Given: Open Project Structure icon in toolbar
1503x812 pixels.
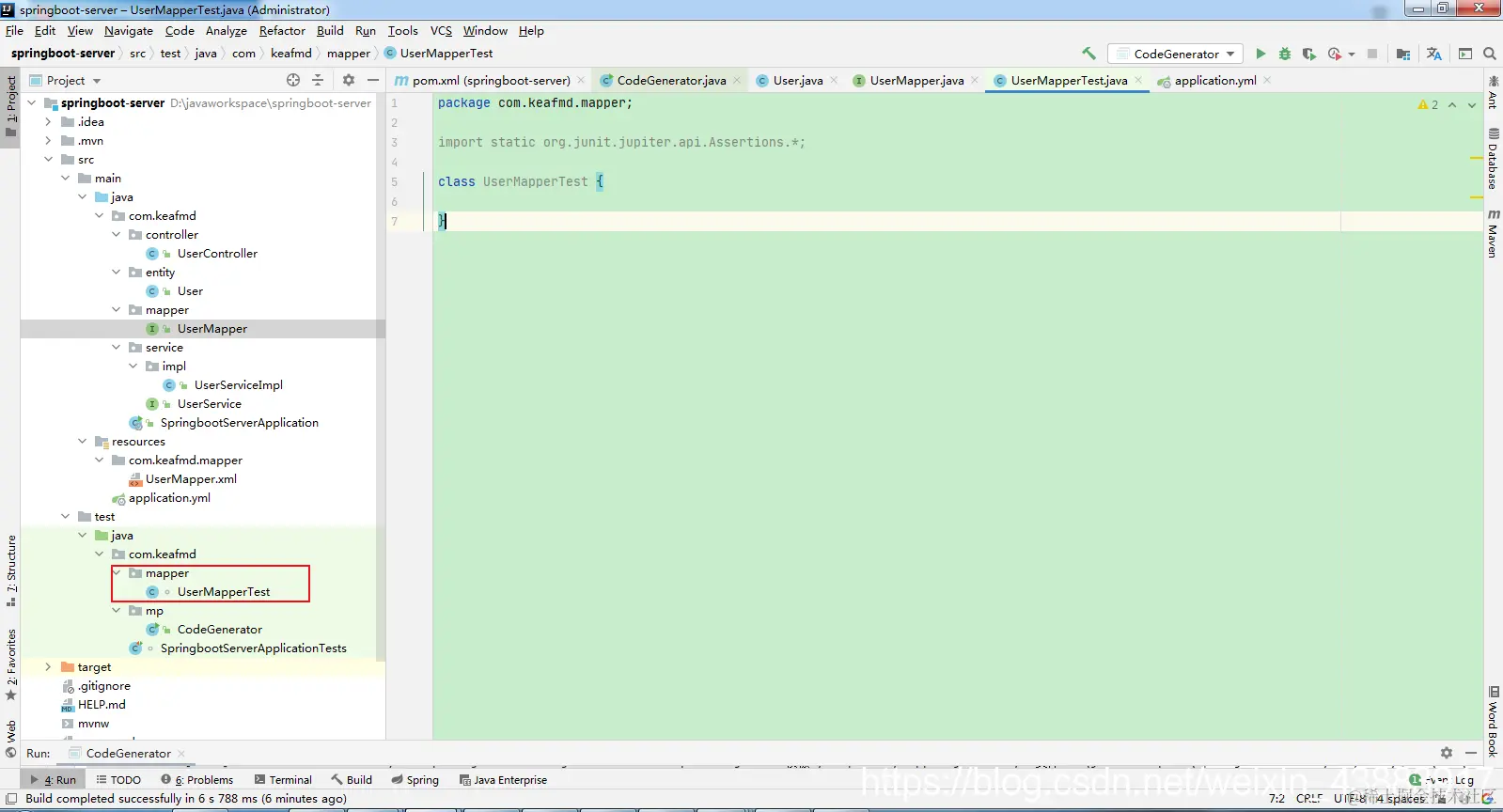Looking at the screenshot, I should coord(1403,54).
